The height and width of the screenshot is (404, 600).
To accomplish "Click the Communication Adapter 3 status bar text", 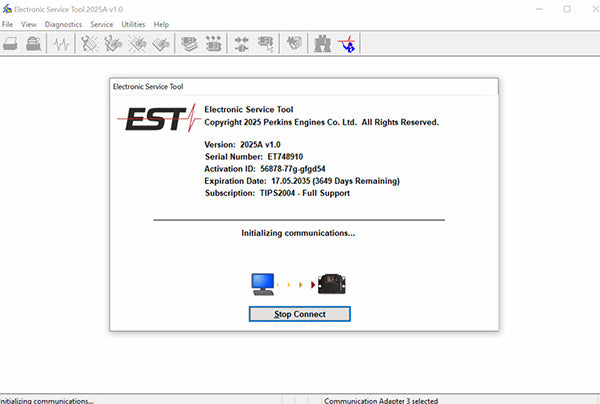I will pyautogui.click(x=381, y=400).
